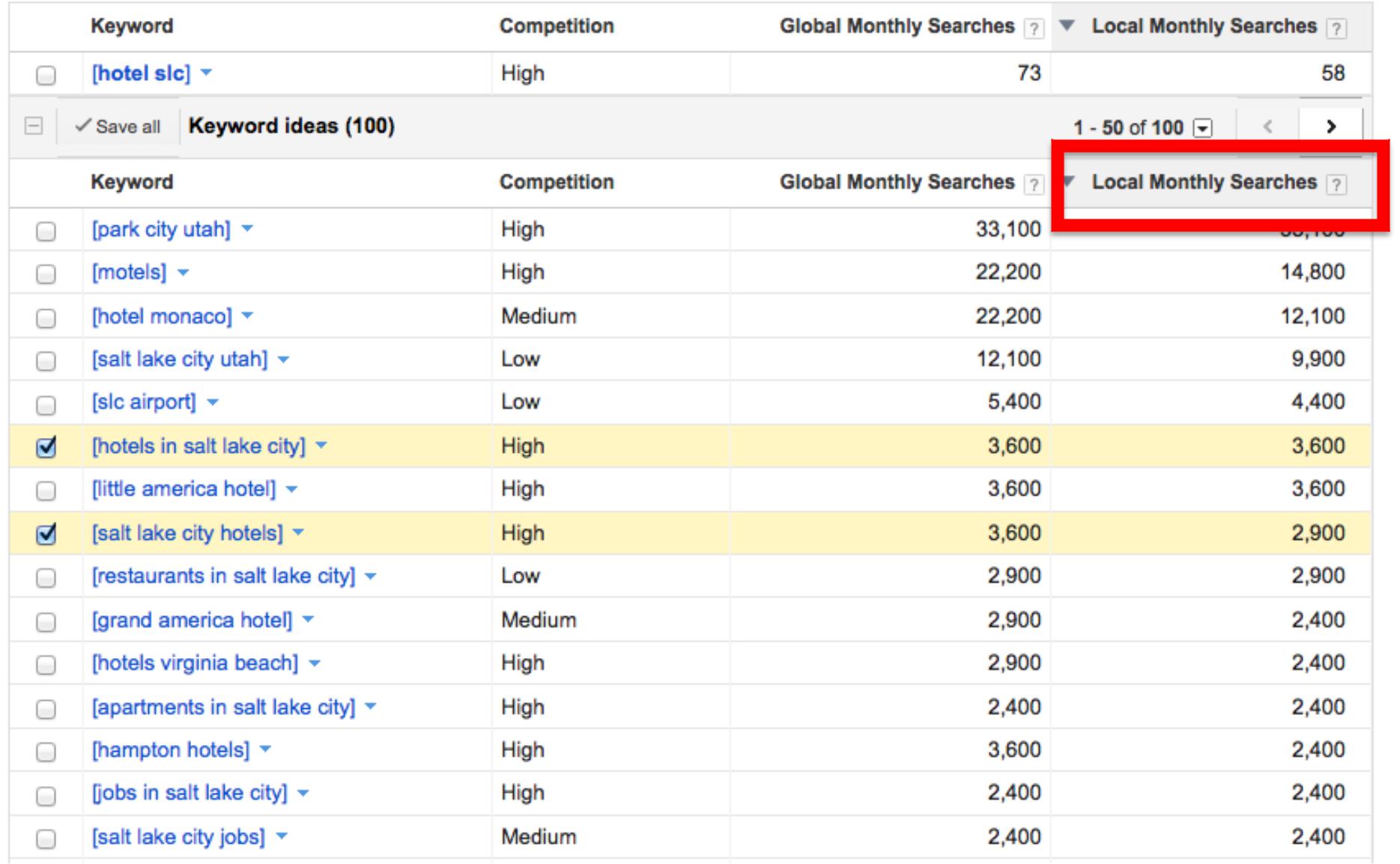Image resolution: width=1400 pixels, height=864 pixels.
Task: Click help icon beside lower Global Monthly Searches header
Action: pyautogui.click(x=1034, y=184)
